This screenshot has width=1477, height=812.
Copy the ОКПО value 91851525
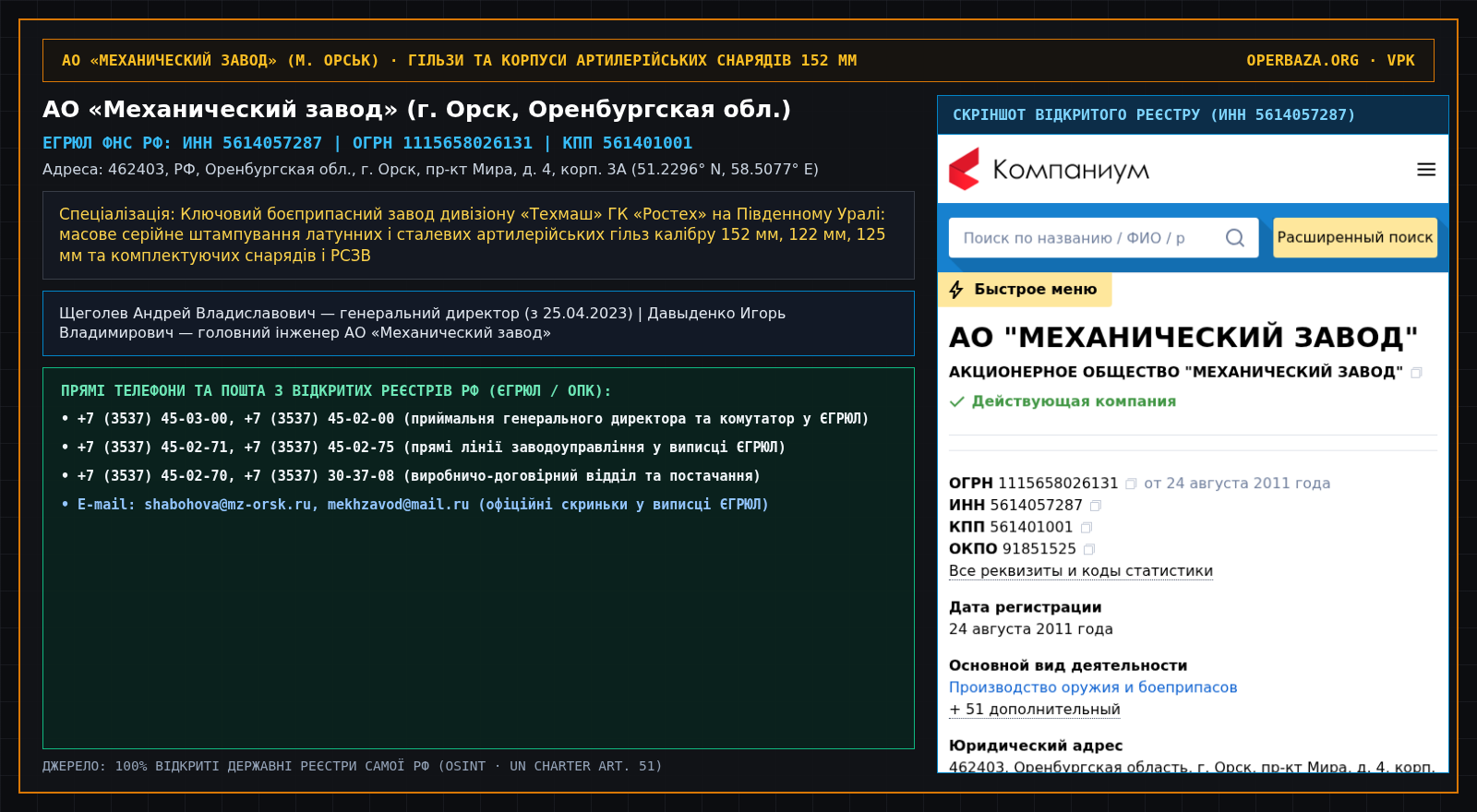pos(1089,549)
